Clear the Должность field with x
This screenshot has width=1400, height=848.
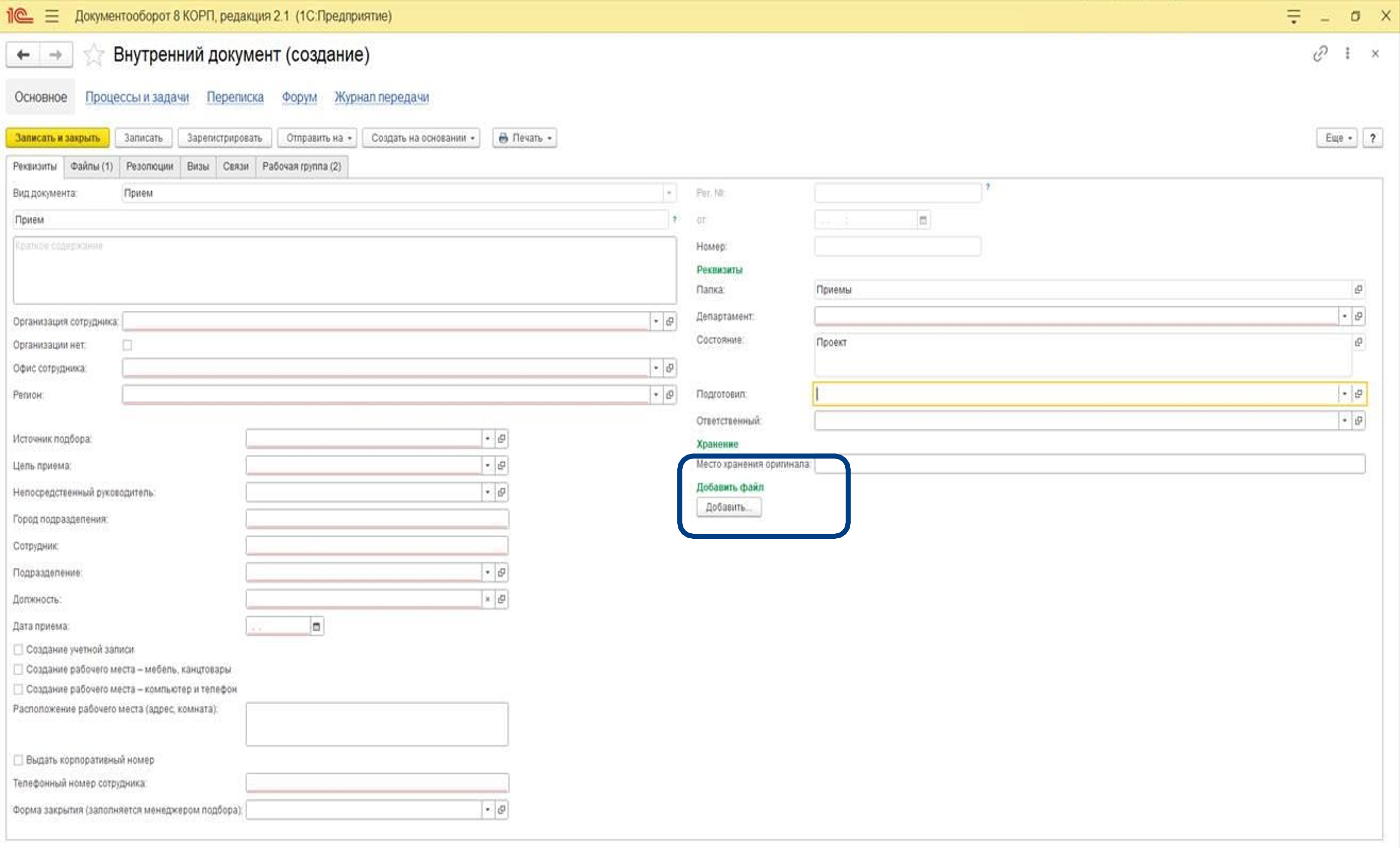[488, 599]
